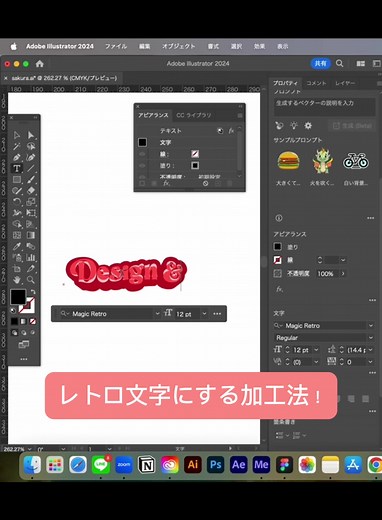Open the ファイル menu

[x=116, y=46]
